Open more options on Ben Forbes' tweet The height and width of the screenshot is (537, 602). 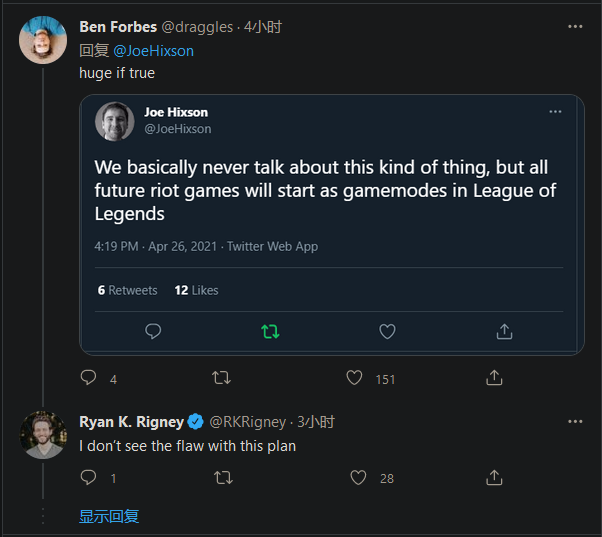tap(575, 27)
